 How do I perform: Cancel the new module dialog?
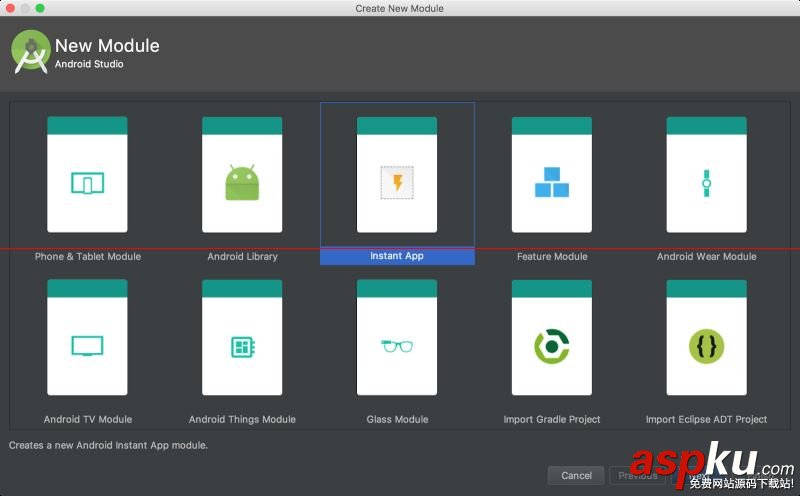[576, 476]
